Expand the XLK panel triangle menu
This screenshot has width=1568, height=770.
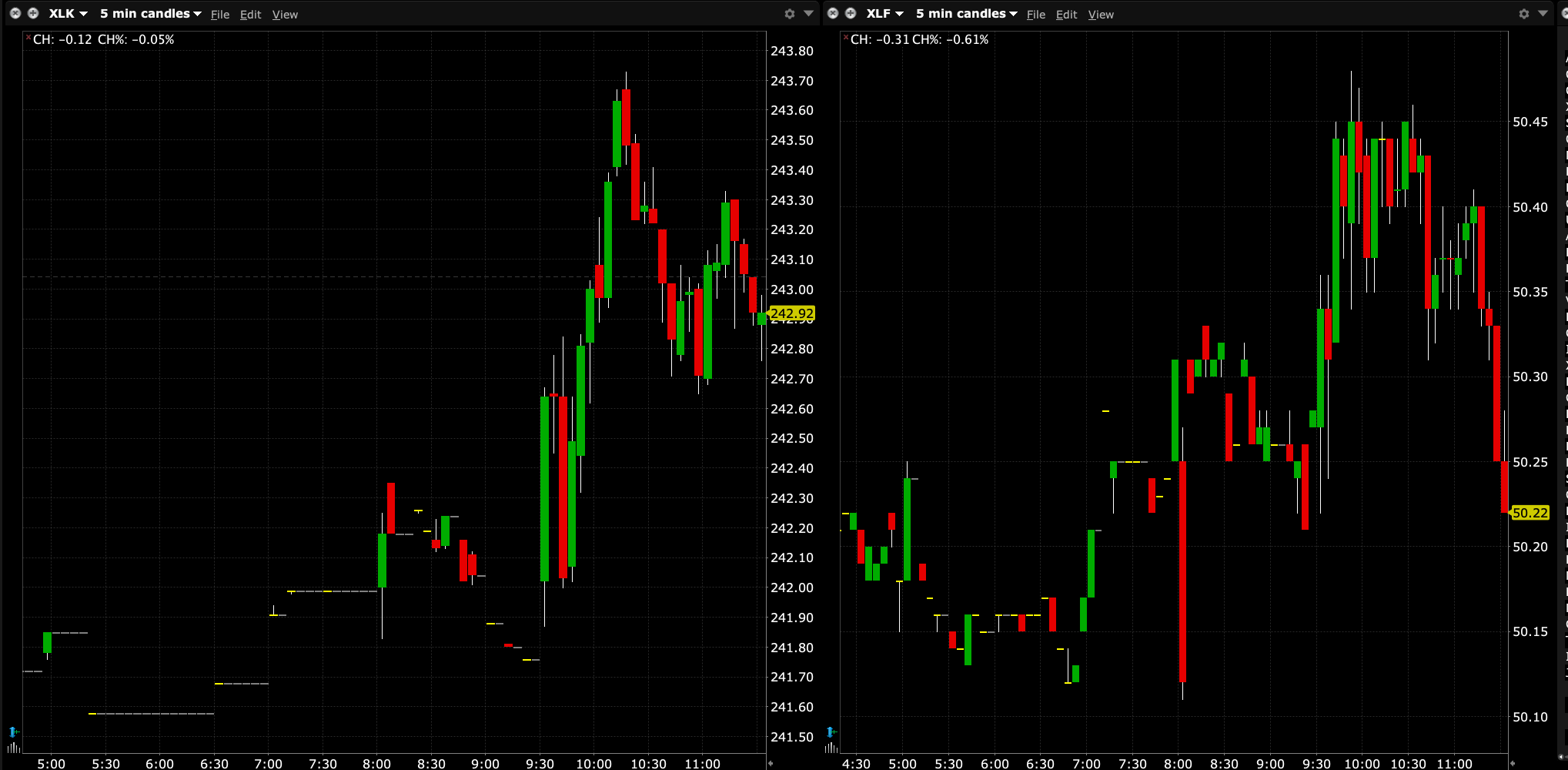(808, 14)
